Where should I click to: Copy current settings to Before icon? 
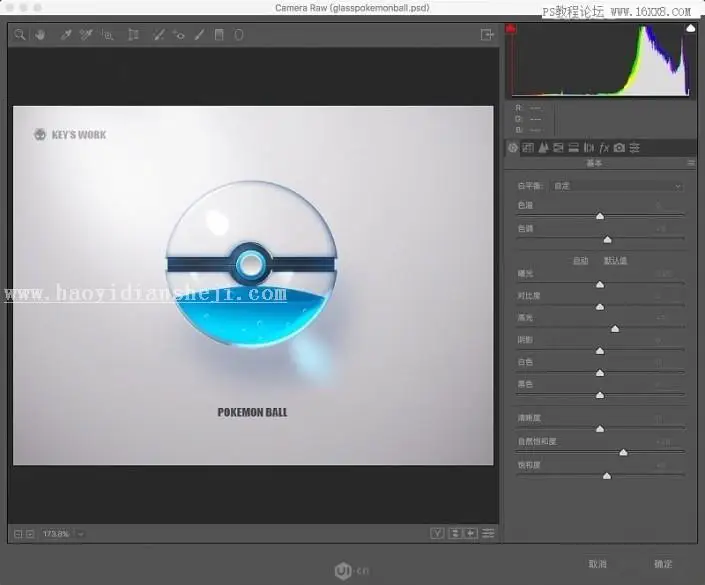(x=471, y=533)
